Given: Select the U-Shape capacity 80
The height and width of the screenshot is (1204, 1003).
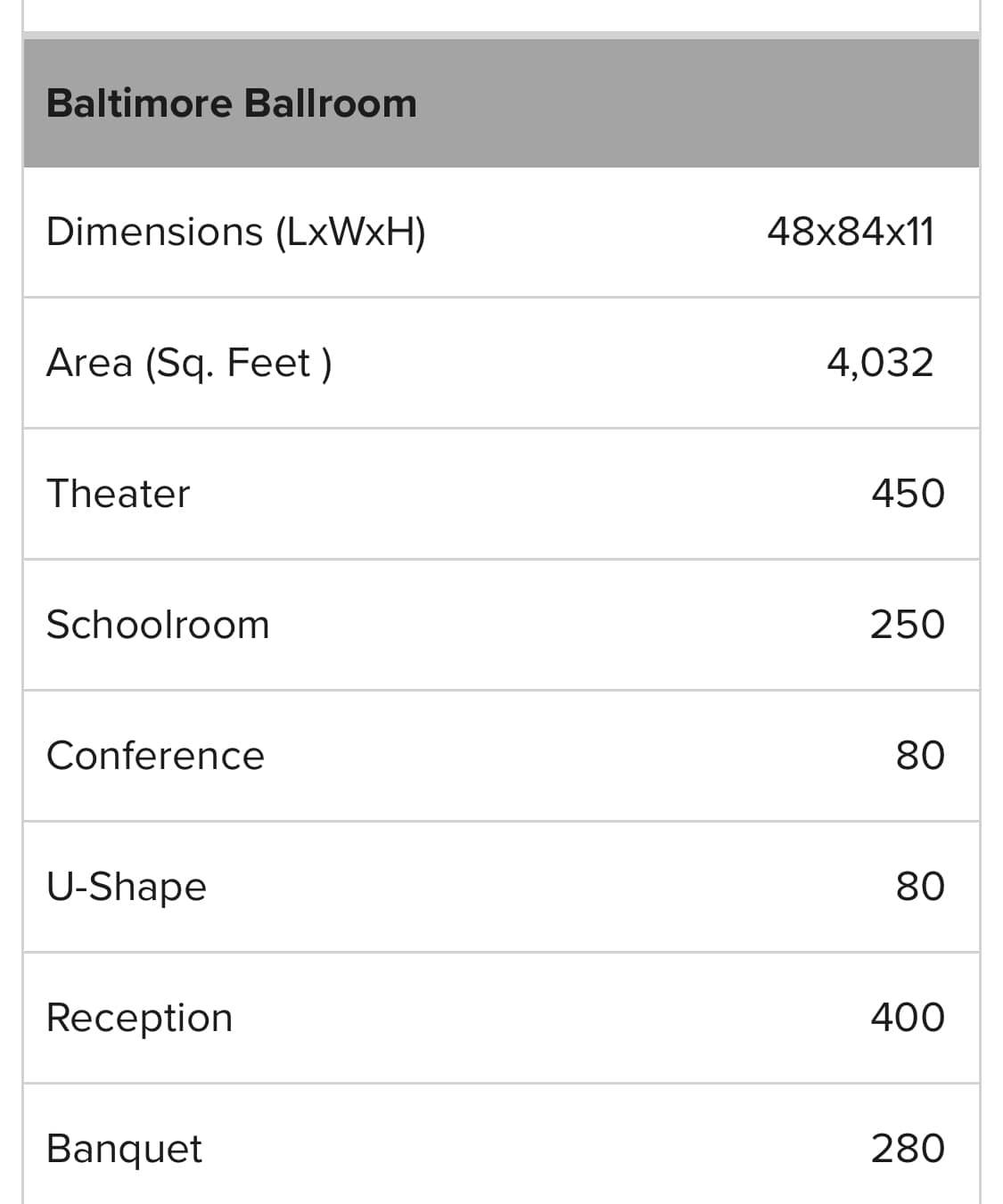Looking at the screenshot, I should pyautogui.click(x=920, y=887).
